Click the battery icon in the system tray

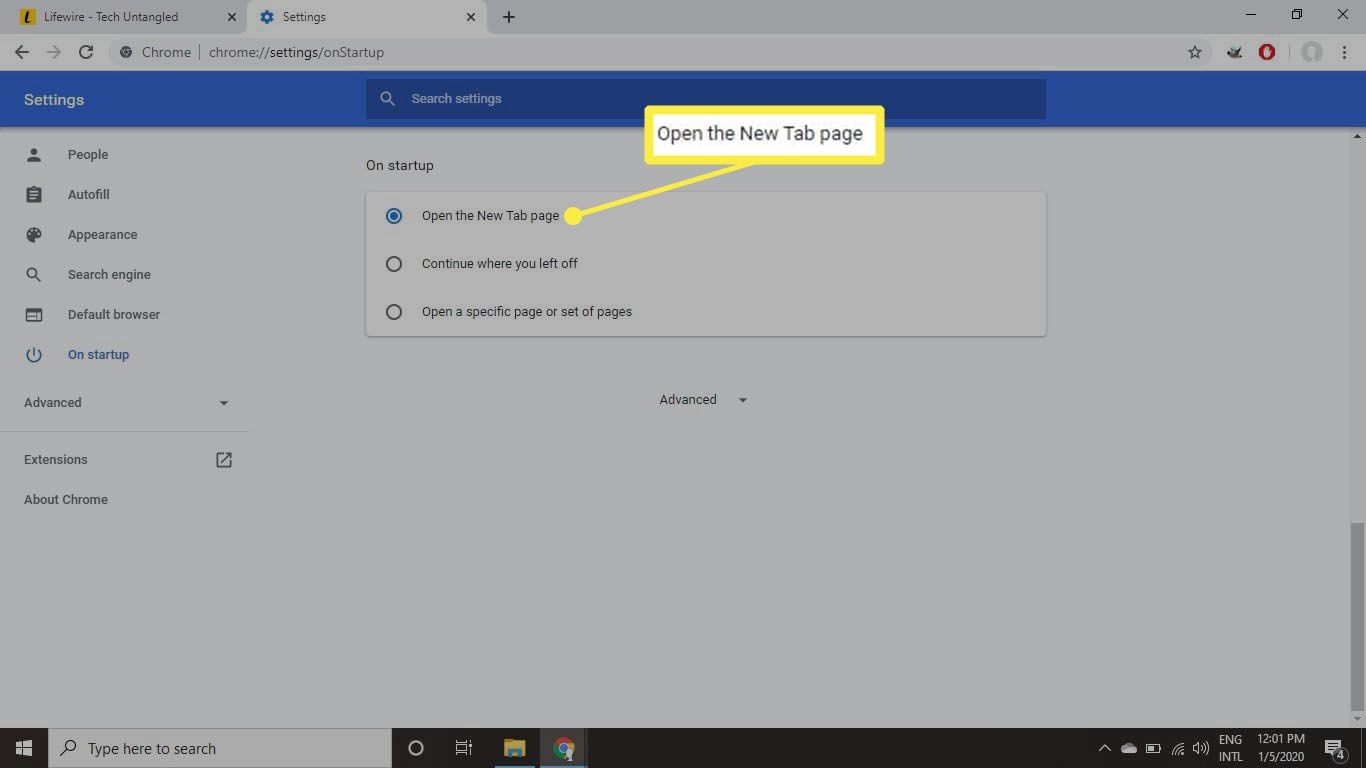[x=1153, y=748]
